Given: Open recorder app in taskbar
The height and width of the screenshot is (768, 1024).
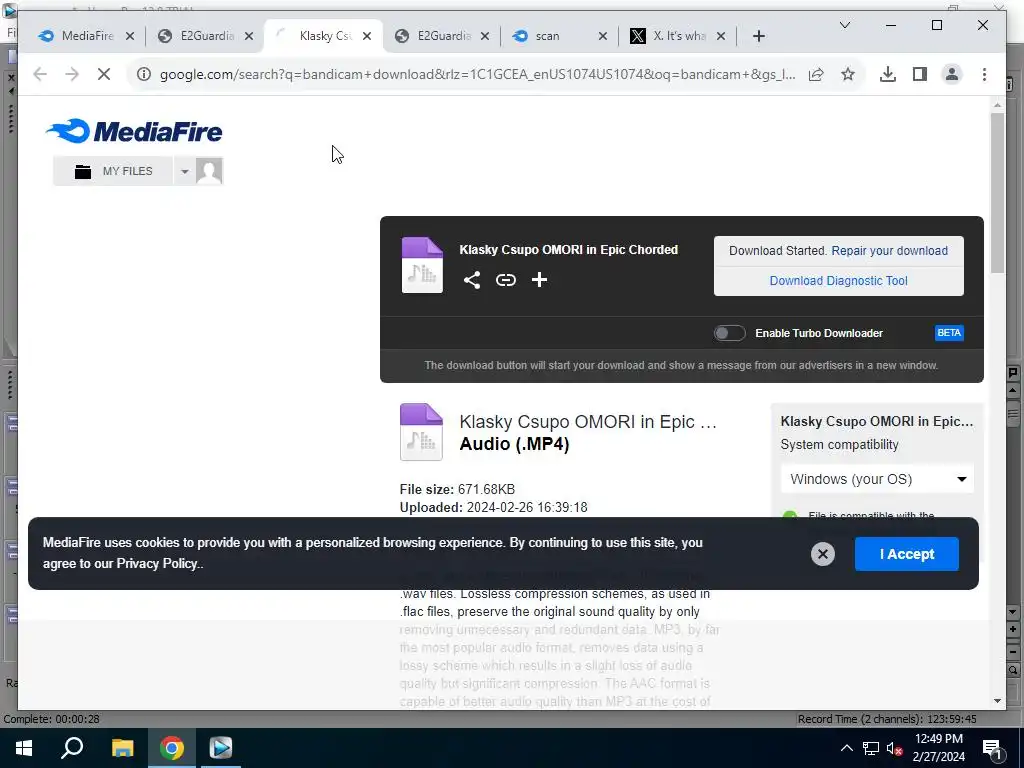Looking at the screenshot, I should [x=221, y=748].
